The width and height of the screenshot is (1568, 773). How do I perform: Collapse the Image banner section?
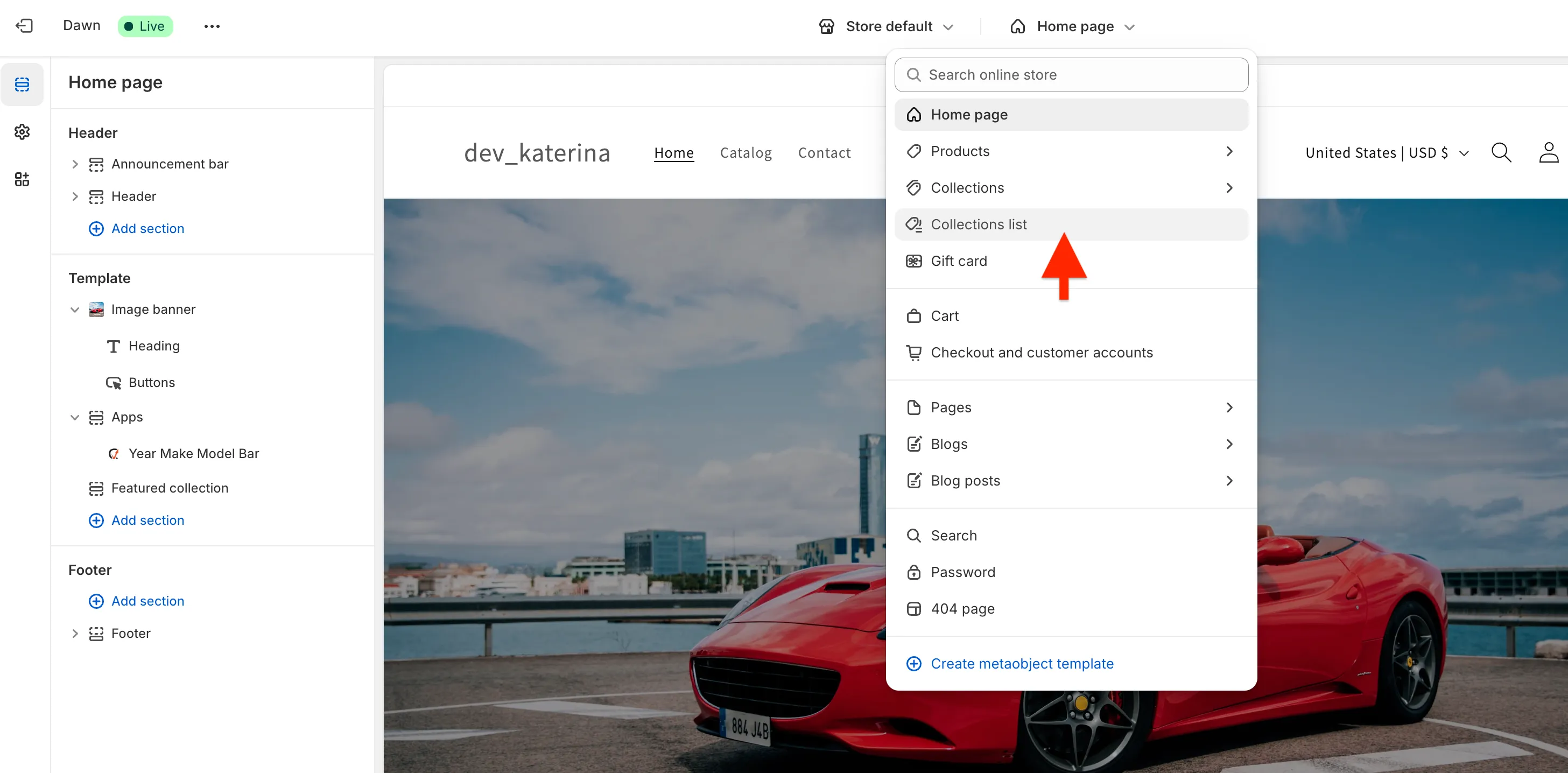(x=75, y=309)
